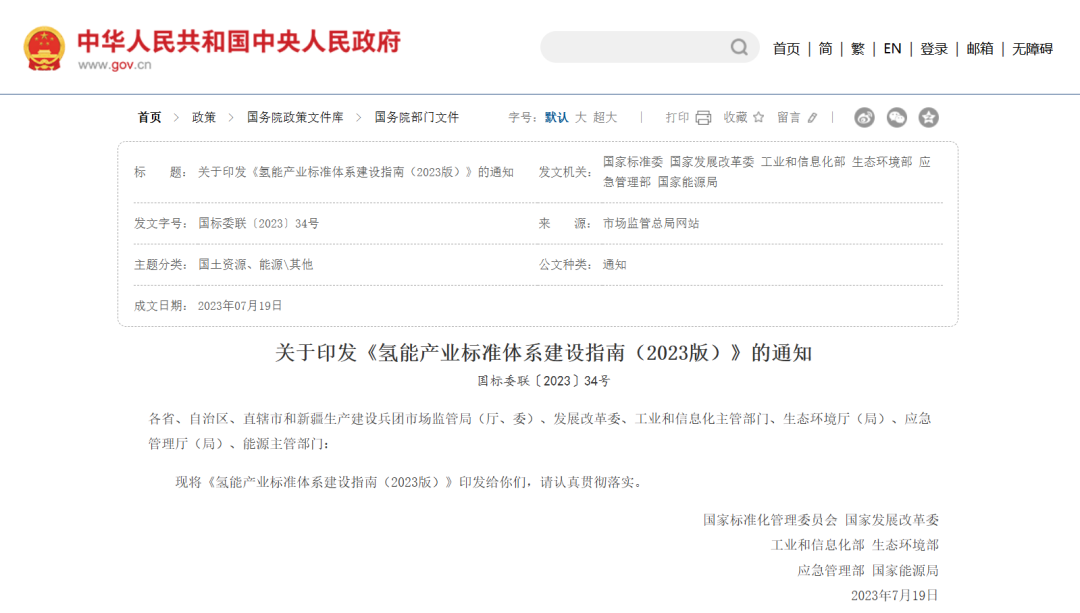Viewport: 1080px width, 613px height.
Task: Click the signature line 工业和信息化部 生态环境部
Action: 855,546
